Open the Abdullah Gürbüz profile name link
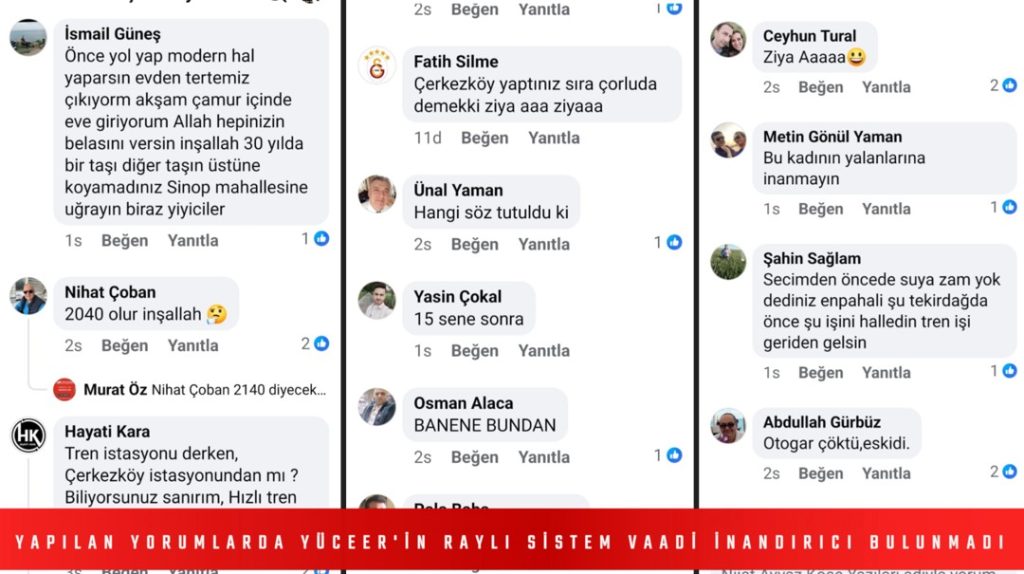Screen dimensions: 1024x574 (822, 422)
